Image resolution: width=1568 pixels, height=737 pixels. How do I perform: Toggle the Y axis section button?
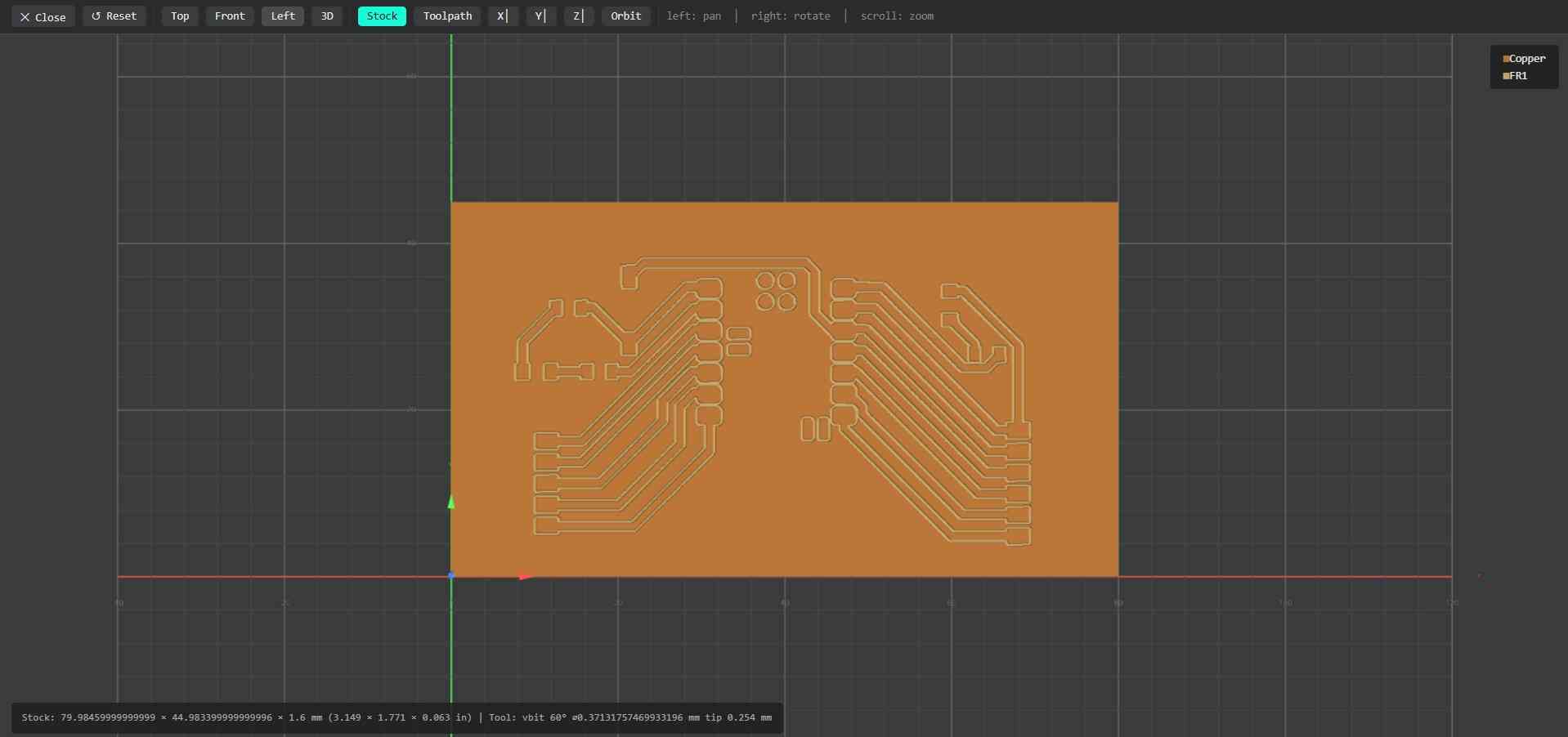point(541,16)
